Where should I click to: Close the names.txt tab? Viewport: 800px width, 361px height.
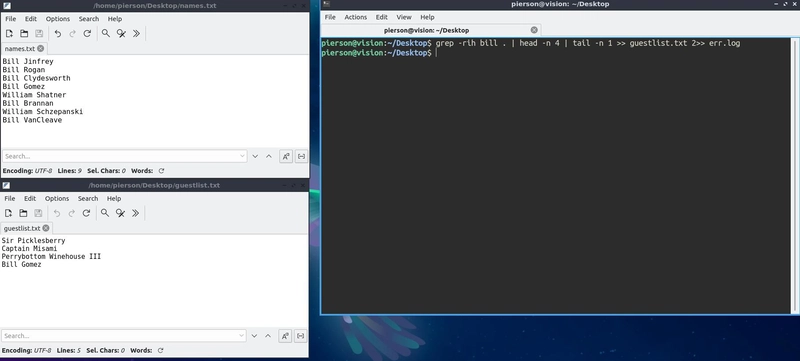(x=40, y=48)
